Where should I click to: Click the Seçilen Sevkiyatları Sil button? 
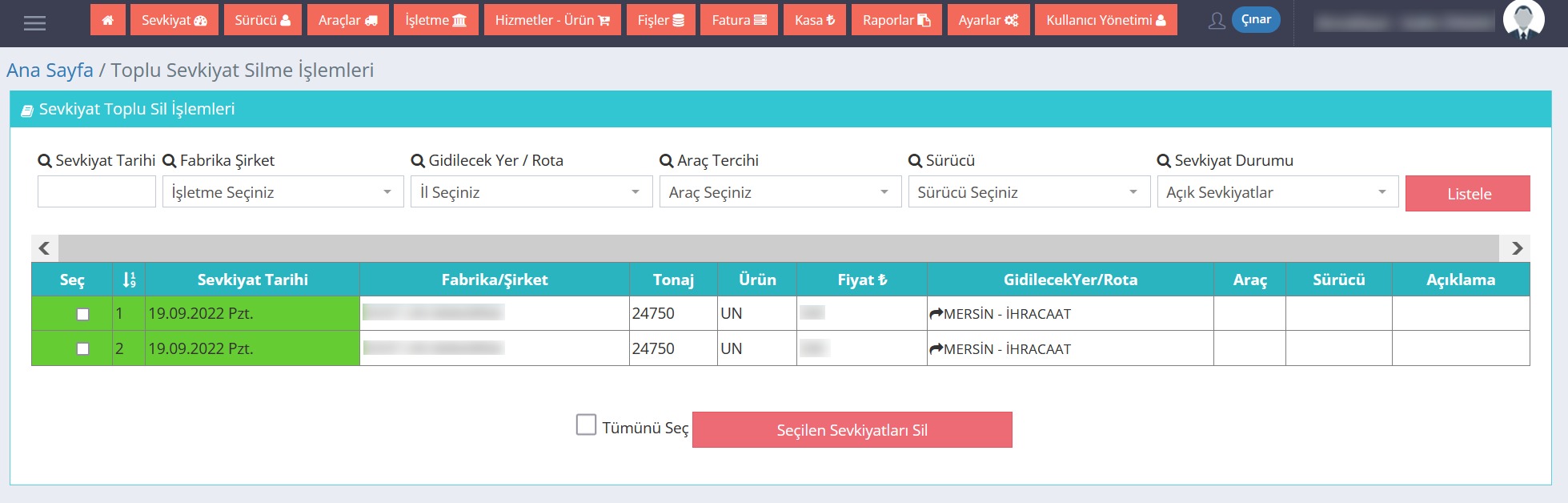(852, 430)
